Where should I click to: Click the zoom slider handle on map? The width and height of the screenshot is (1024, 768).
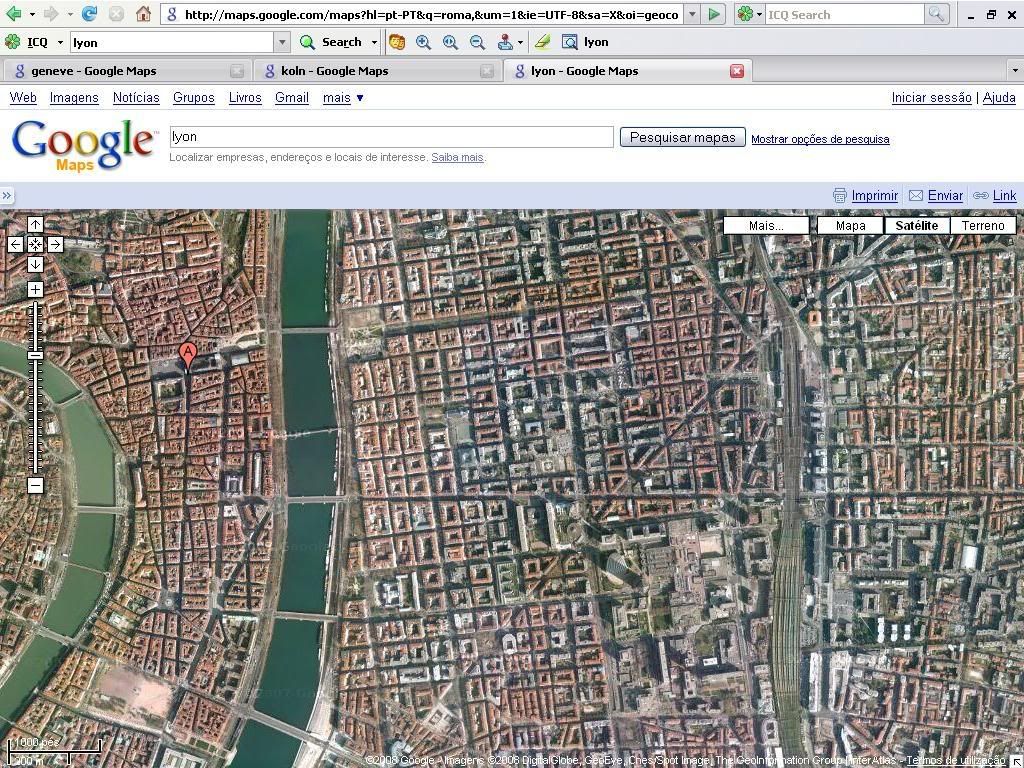(35, 356)
